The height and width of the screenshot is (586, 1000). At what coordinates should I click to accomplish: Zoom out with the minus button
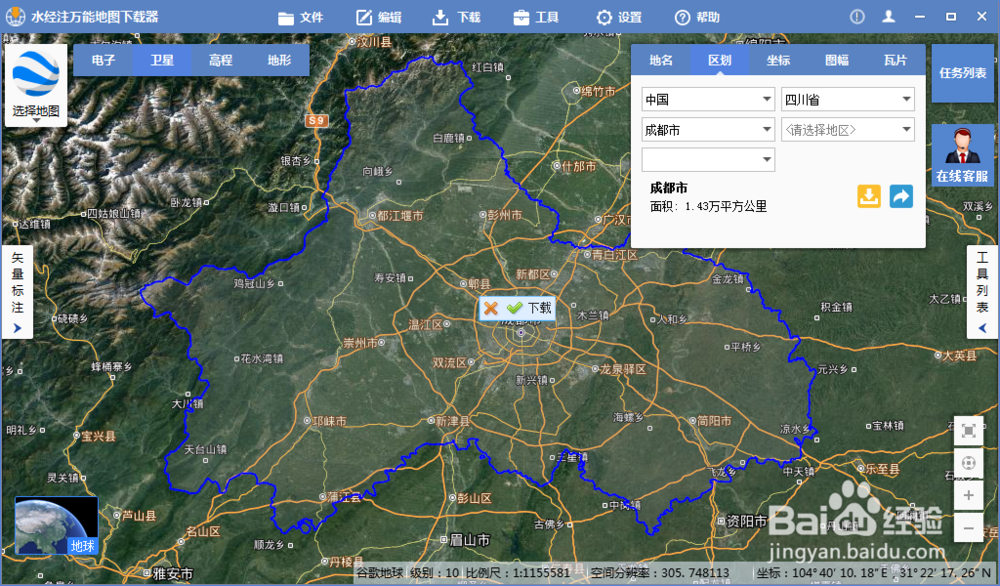coord(968,528)
